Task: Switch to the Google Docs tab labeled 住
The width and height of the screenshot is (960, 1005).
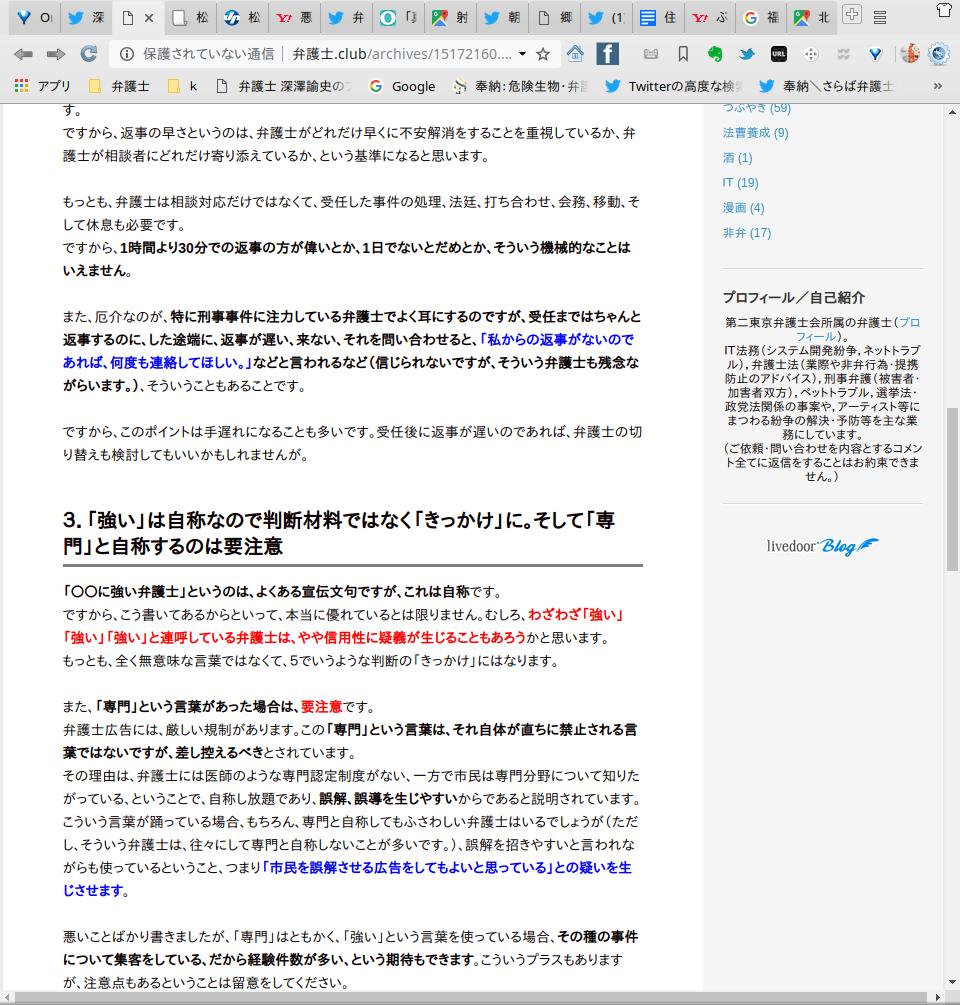Action: [x=658, y=17]
